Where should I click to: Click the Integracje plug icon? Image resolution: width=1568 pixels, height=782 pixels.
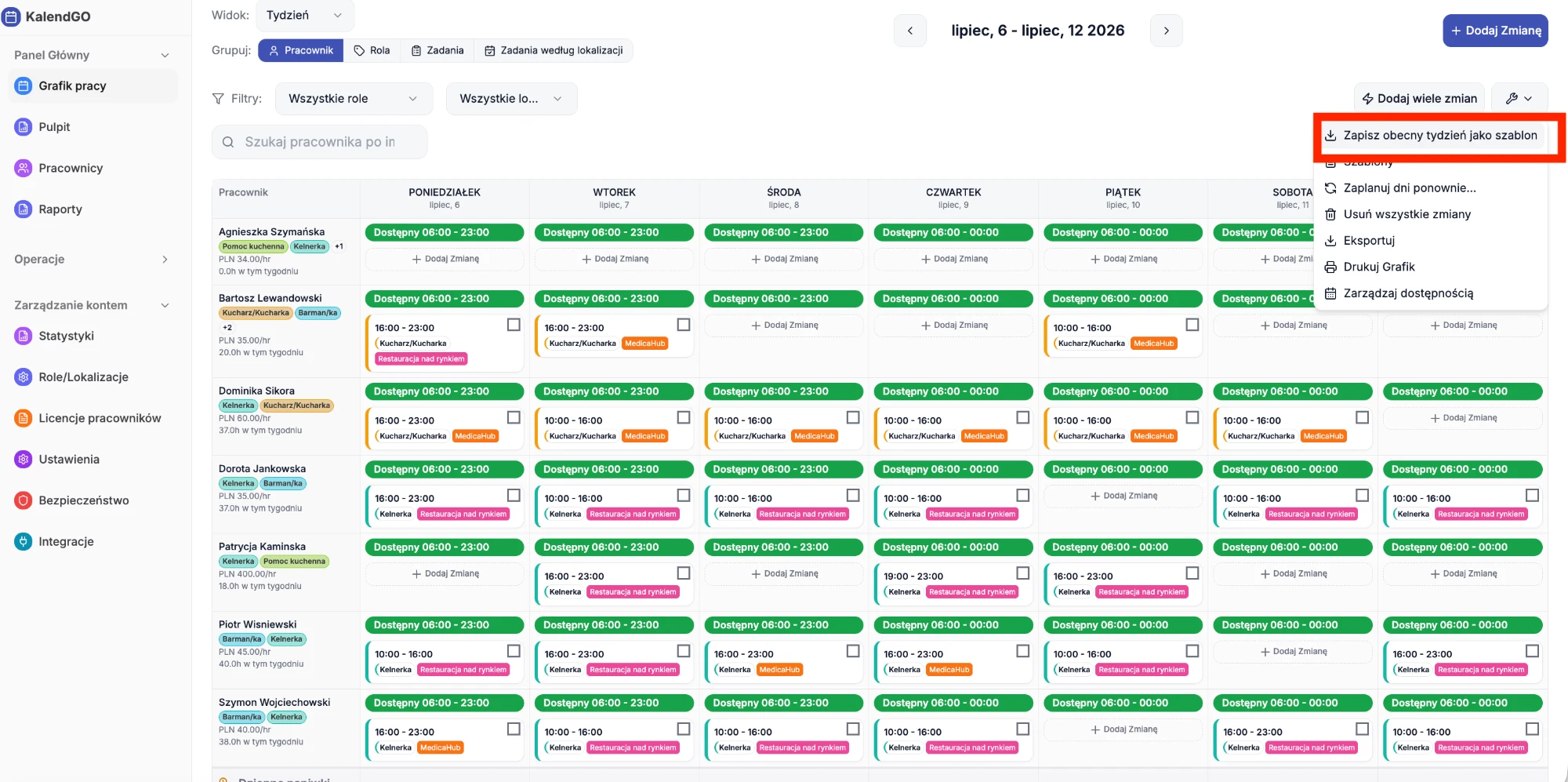pyautogui.click(x=24, y=541)
